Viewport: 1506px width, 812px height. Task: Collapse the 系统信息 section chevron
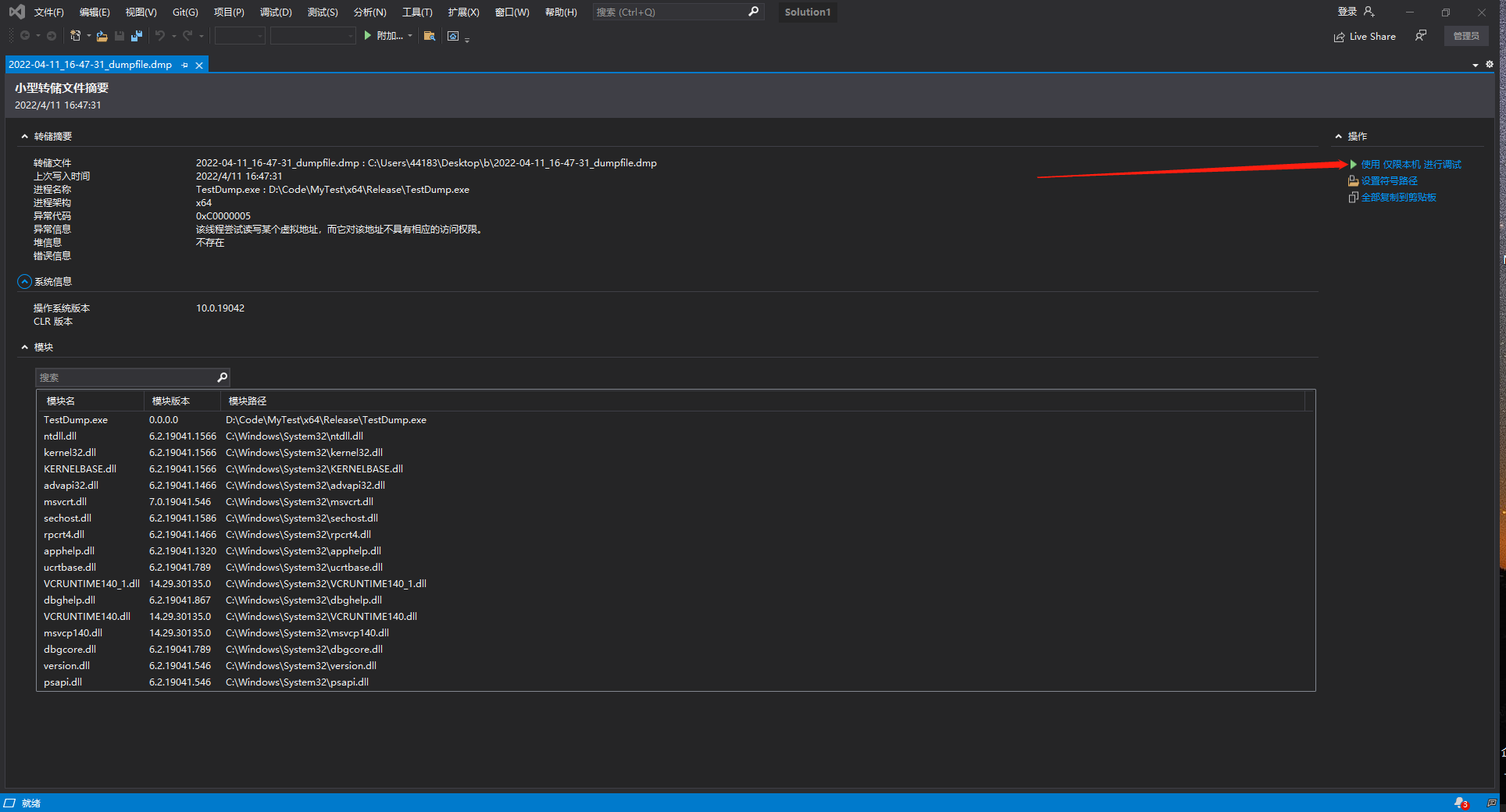coord(25,282)
